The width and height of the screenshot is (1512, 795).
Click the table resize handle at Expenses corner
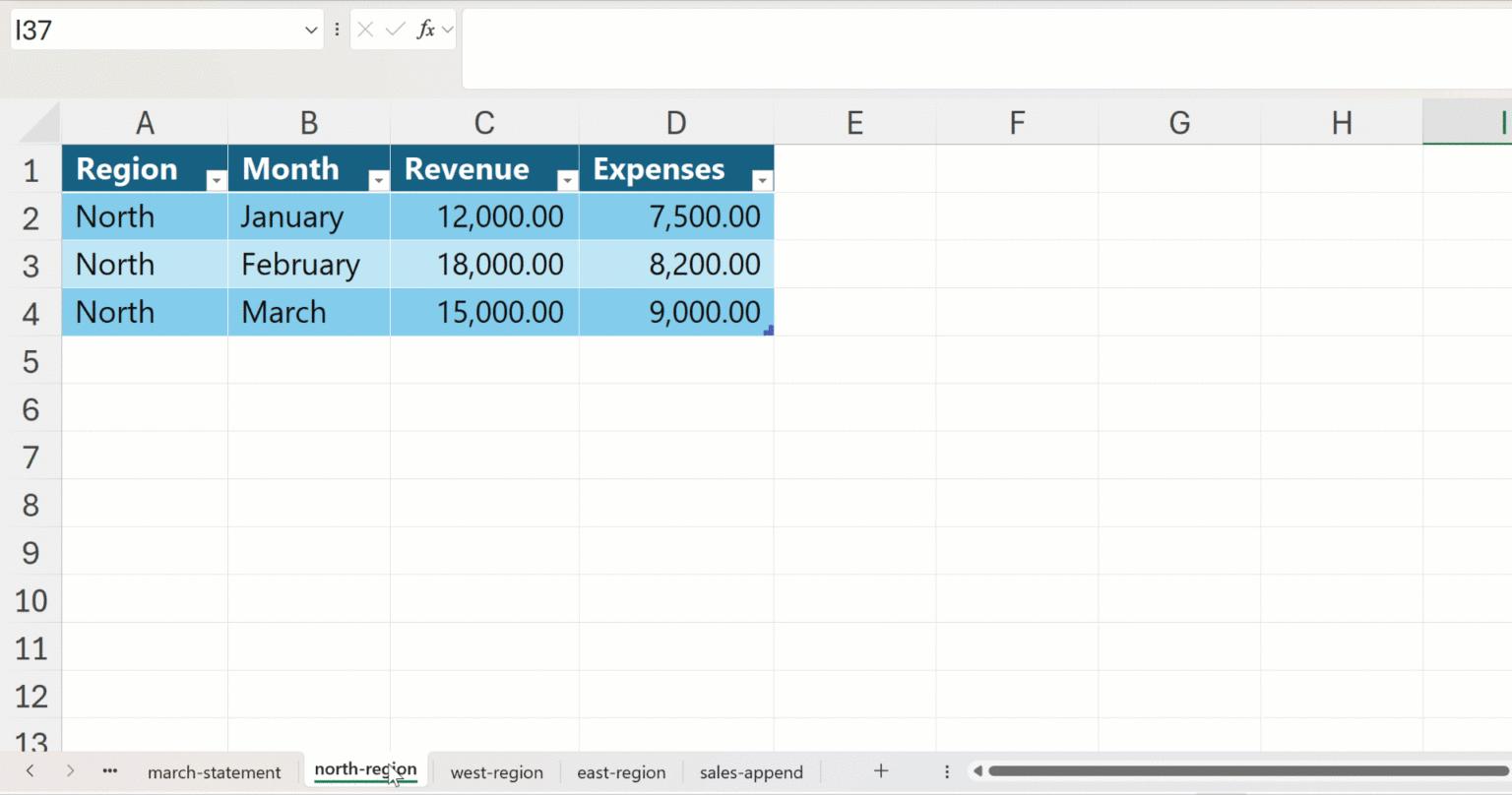tap(768, 331)
